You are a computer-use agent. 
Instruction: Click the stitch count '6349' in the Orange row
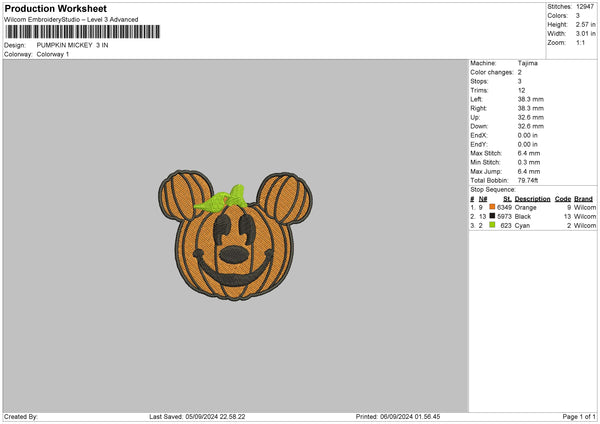point(504,207)
